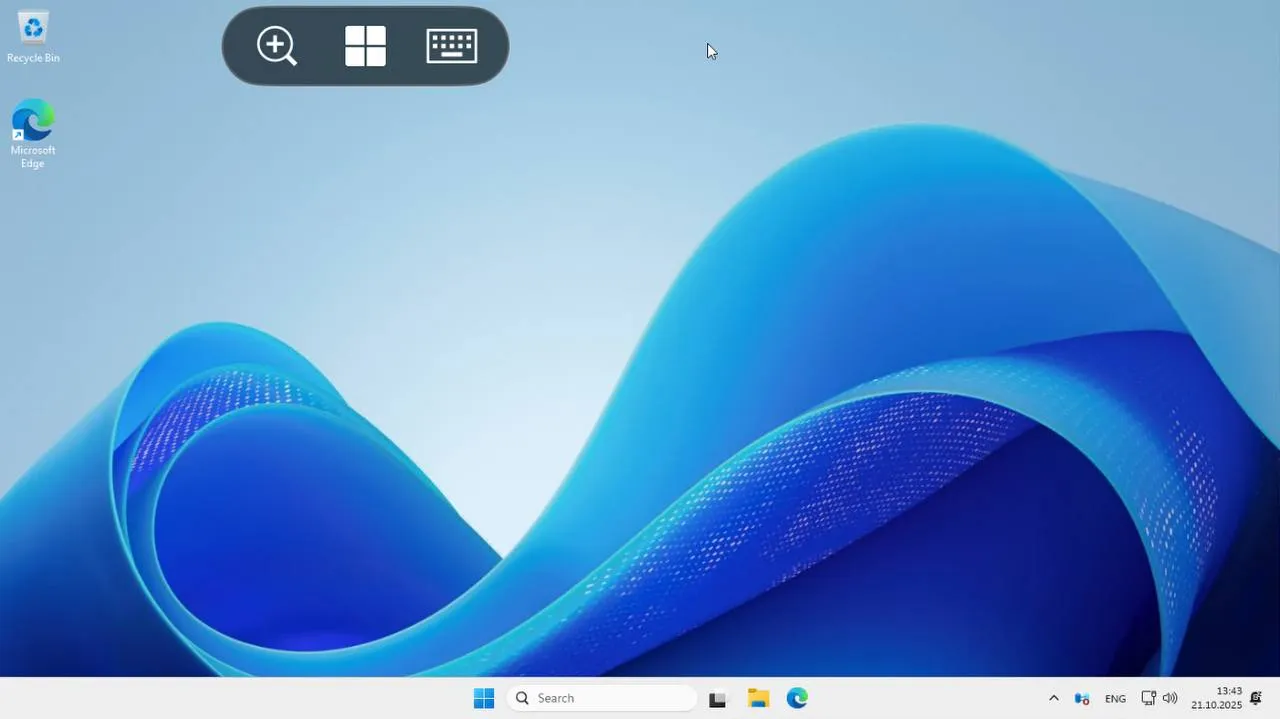Launch File Explorer from the taskbar

click(758, 698)
